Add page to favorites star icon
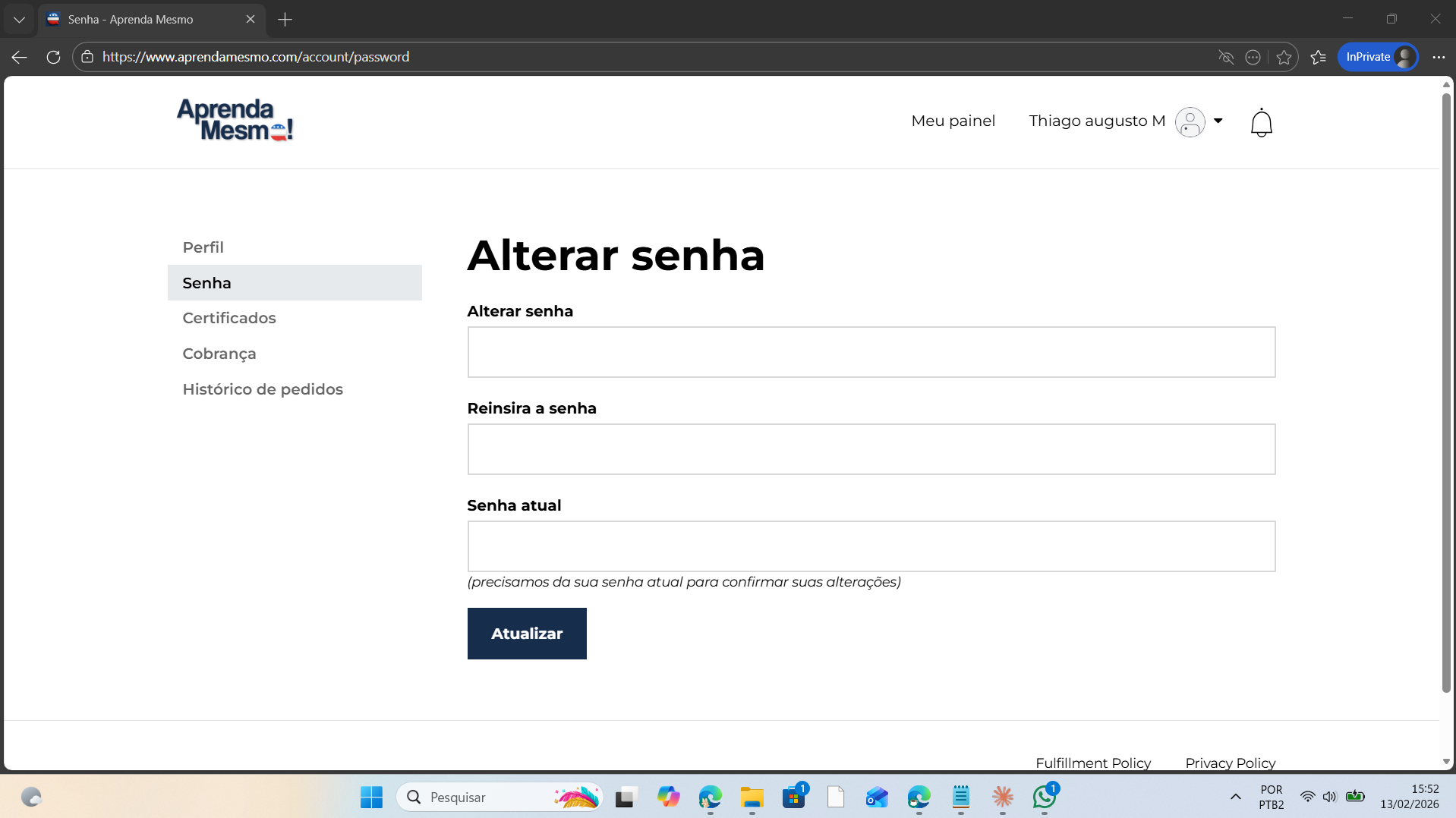 1284,57
